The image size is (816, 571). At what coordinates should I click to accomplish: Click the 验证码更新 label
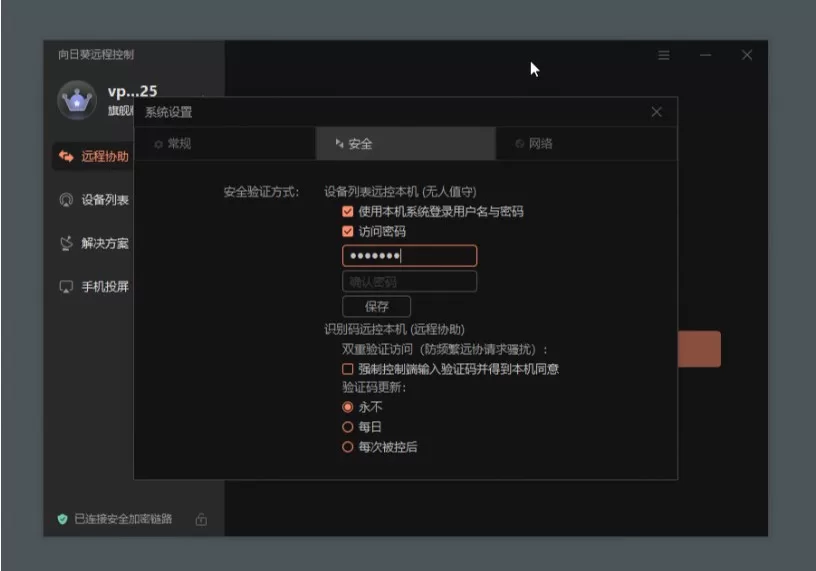pyautogui.click(x=374, y=388)
